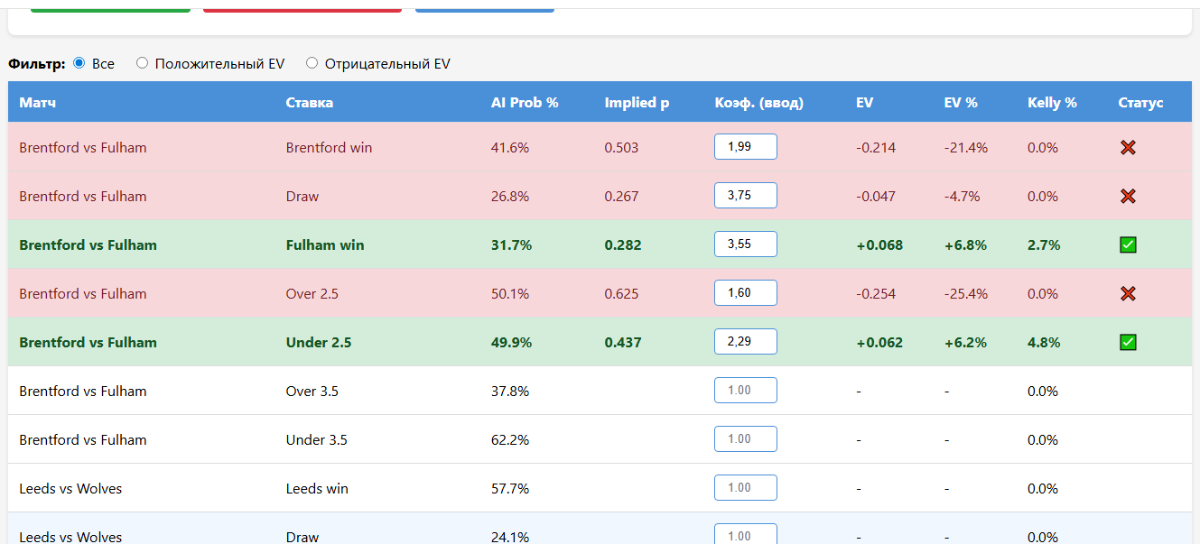Click the Over 2.5 odds input 1,60
Image resolution: width=1200 pixels, height=544 pixels.
tap(745, 293)
